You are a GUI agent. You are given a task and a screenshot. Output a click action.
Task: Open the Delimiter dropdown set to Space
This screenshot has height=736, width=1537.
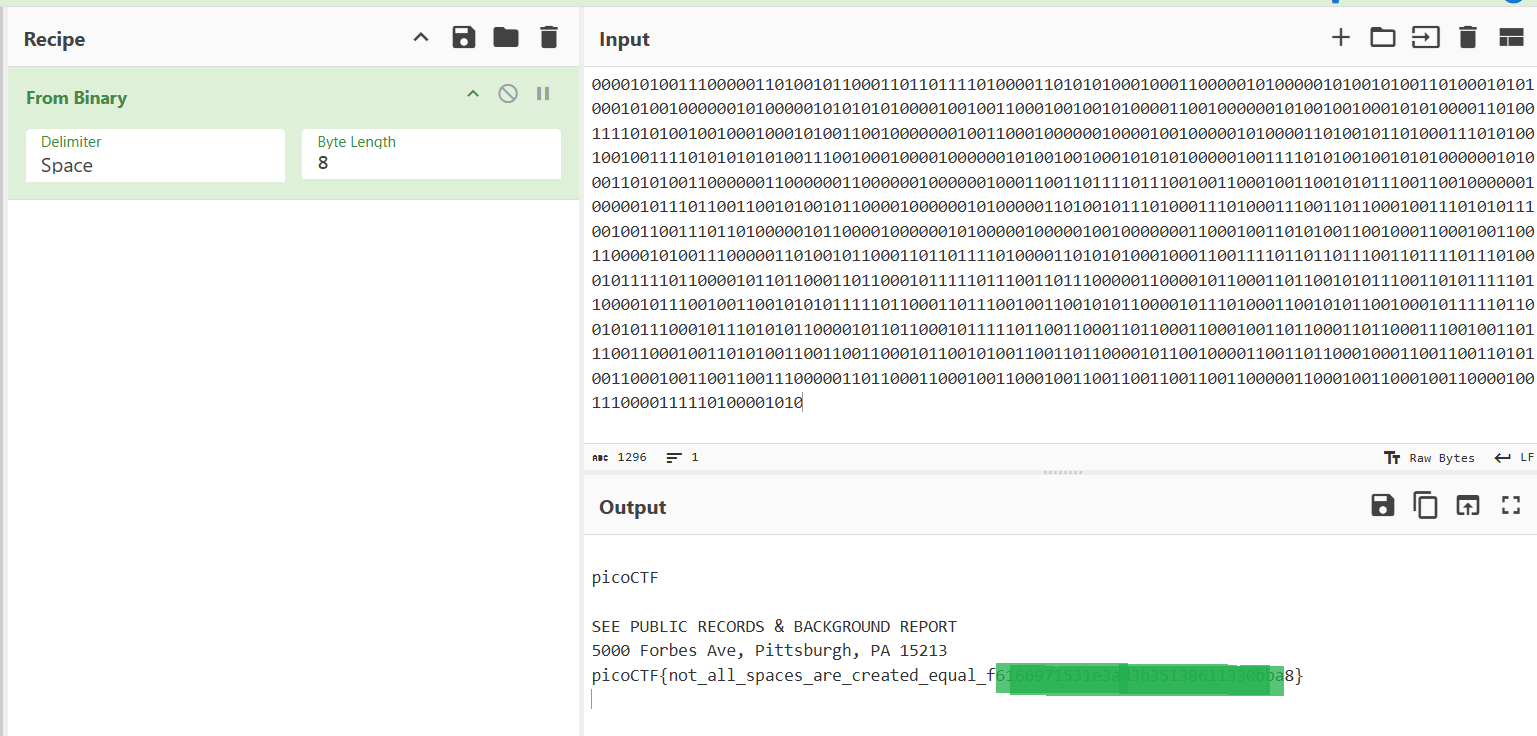(157, 154)
